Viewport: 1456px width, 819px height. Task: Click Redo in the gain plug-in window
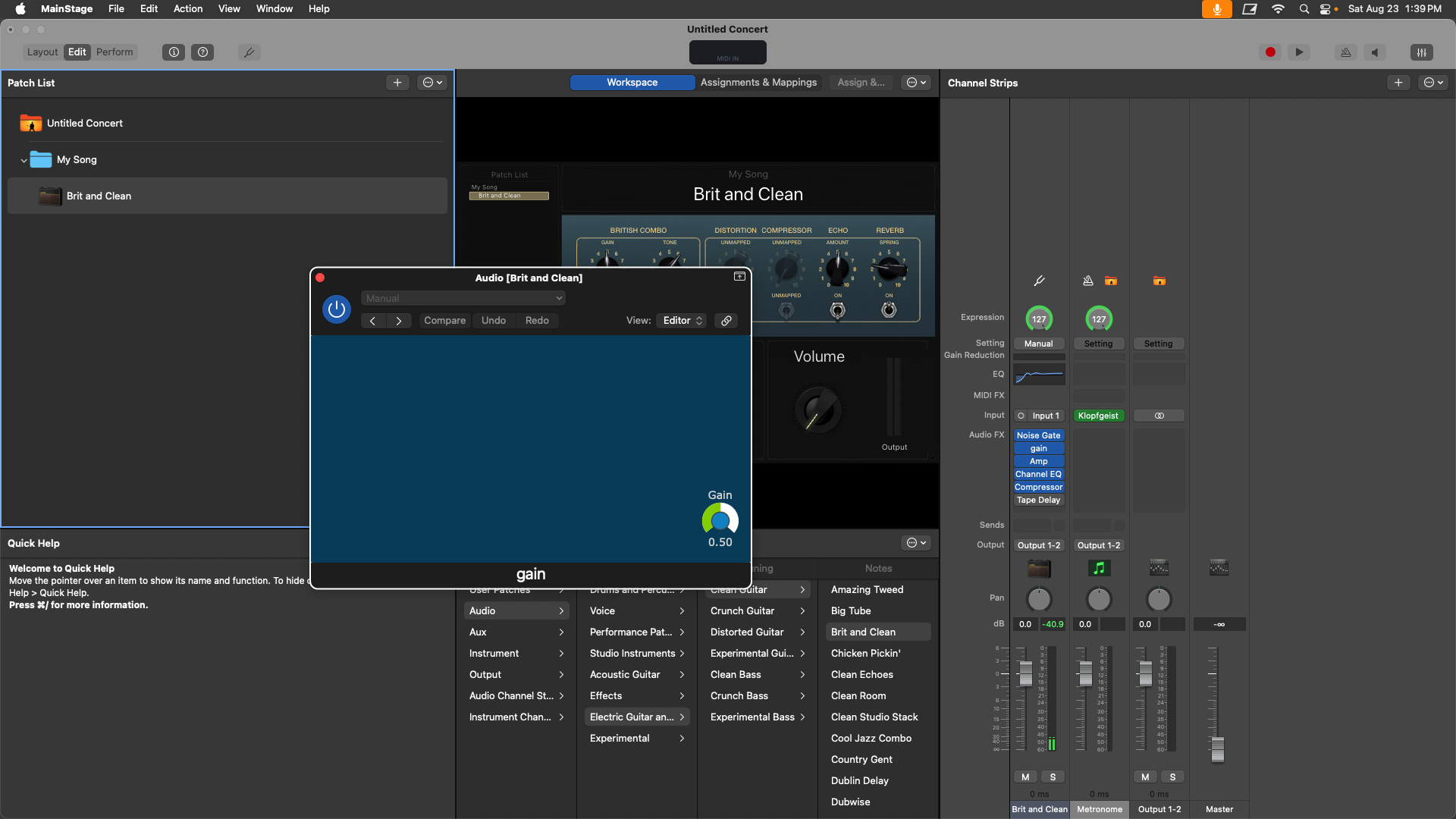point(537,321)
